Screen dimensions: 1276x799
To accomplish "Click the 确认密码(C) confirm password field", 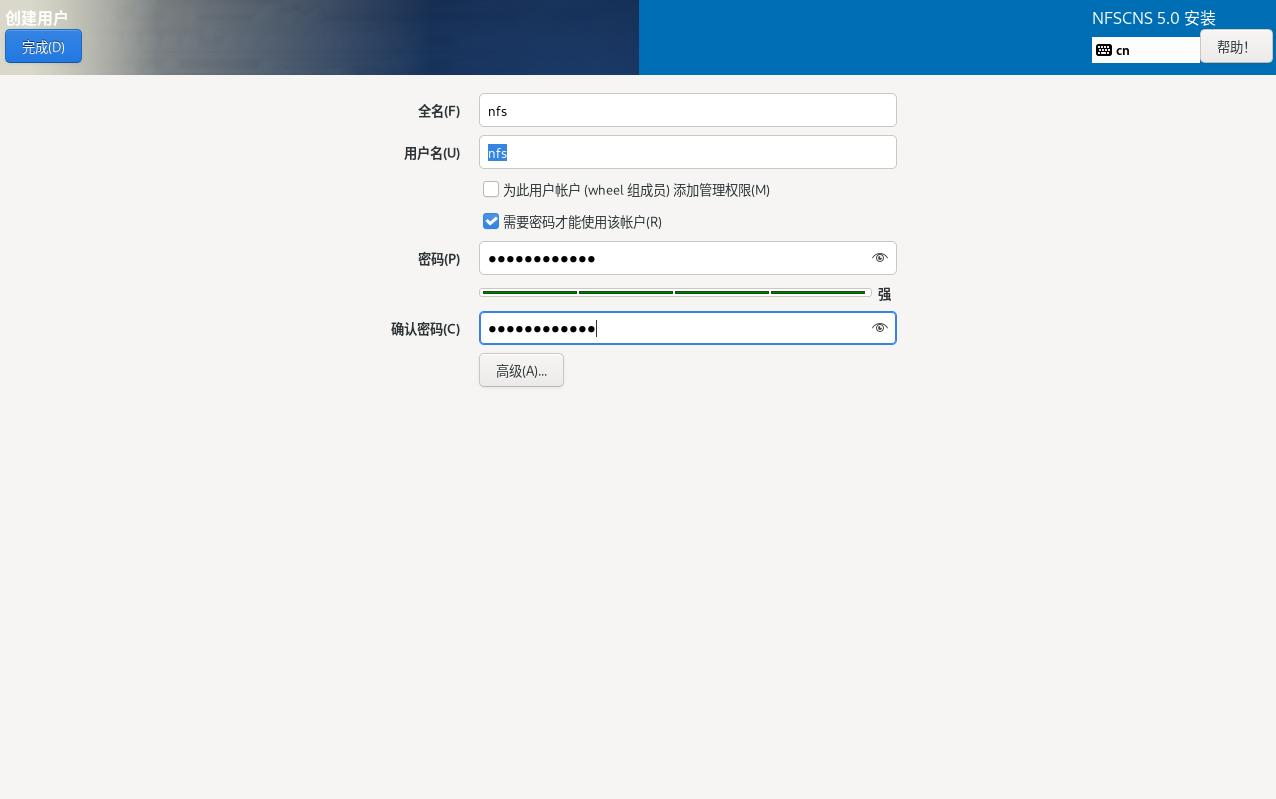I will [x=688, y=328].
